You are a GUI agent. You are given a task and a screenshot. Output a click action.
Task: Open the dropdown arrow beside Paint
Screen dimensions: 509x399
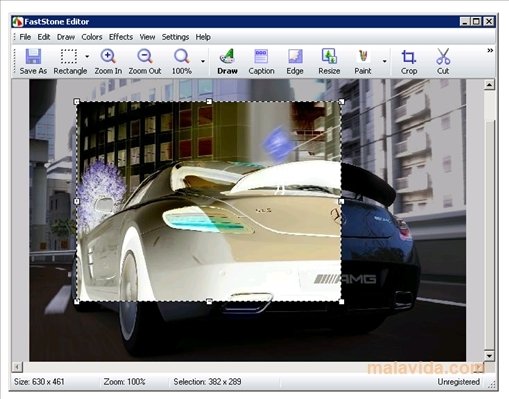[384, 61]
